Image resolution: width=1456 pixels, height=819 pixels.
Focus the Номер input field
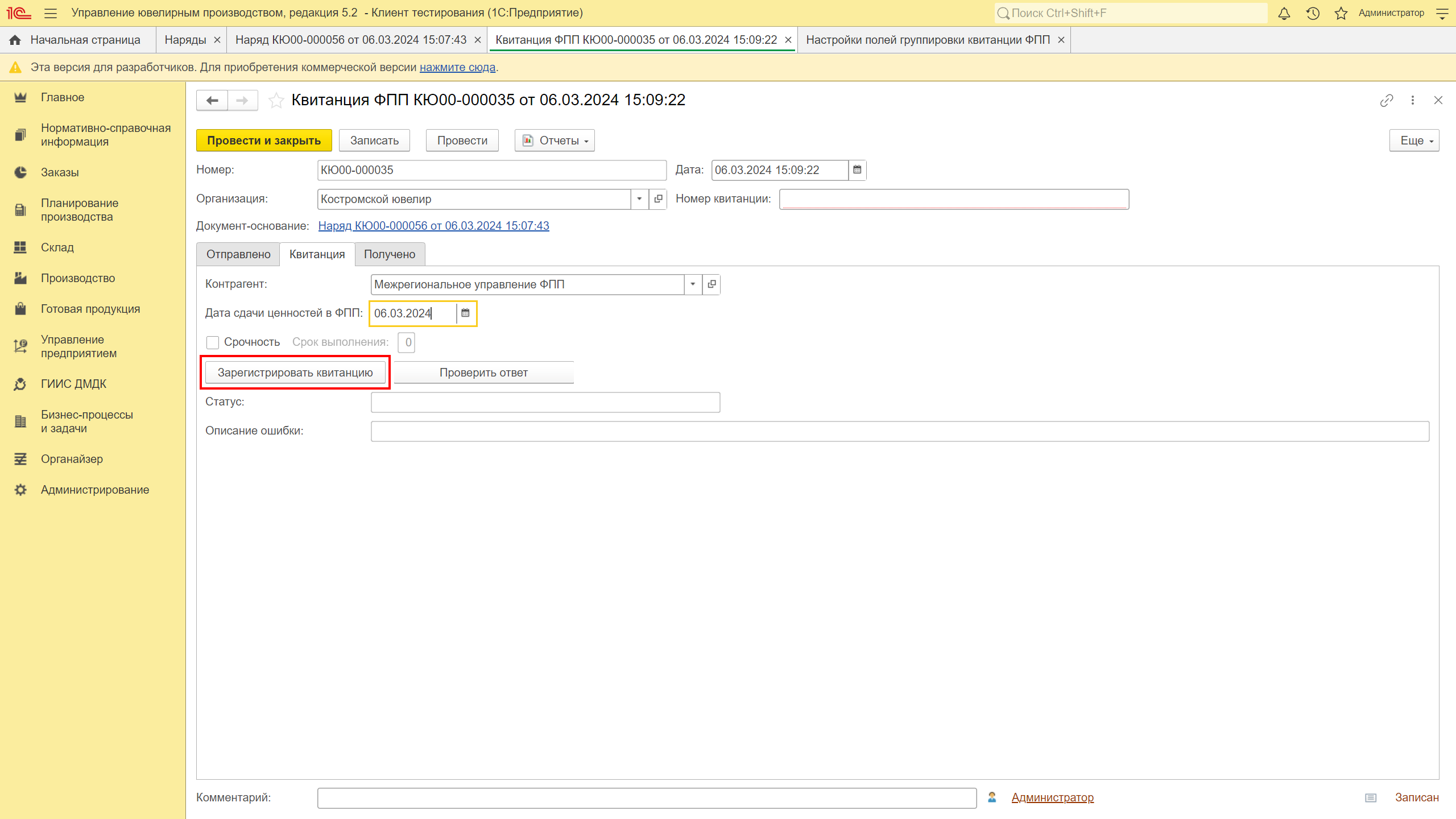click(x=492, y=170)
